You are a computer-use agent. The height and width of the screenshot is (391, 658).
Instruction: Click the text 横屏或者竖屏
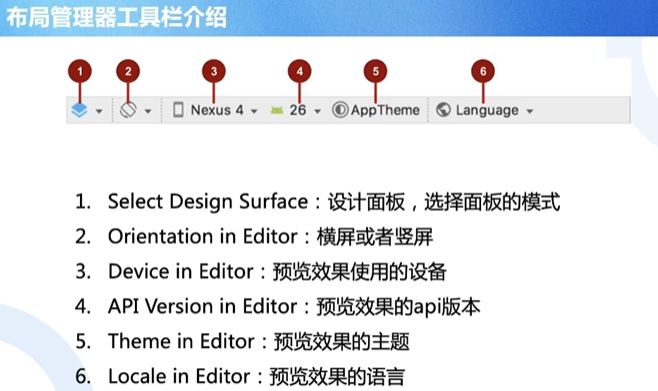coord(374,237)
